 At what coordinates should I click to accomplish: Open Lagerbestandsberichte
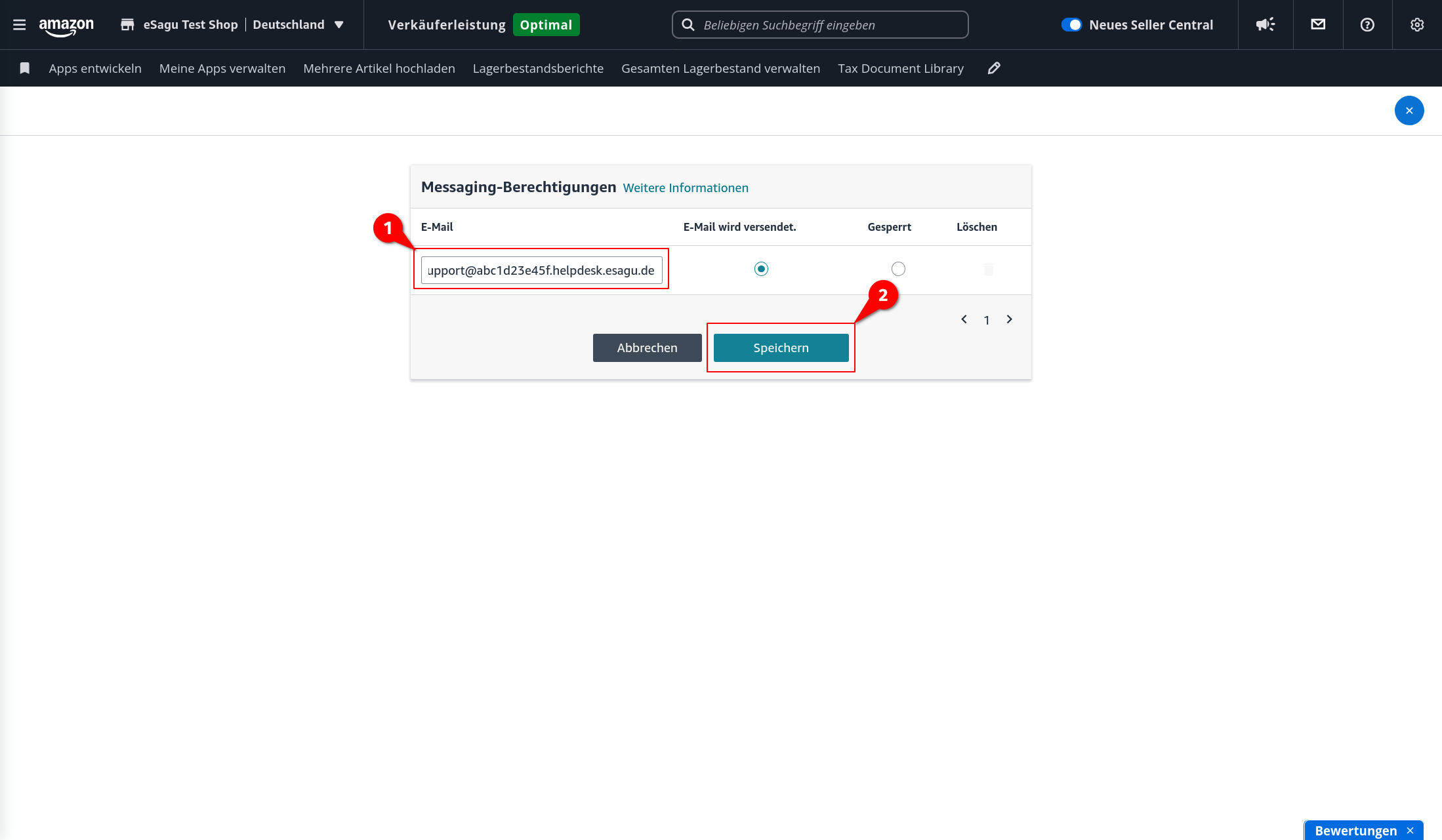pyautogui.click(x=538, y=68)
